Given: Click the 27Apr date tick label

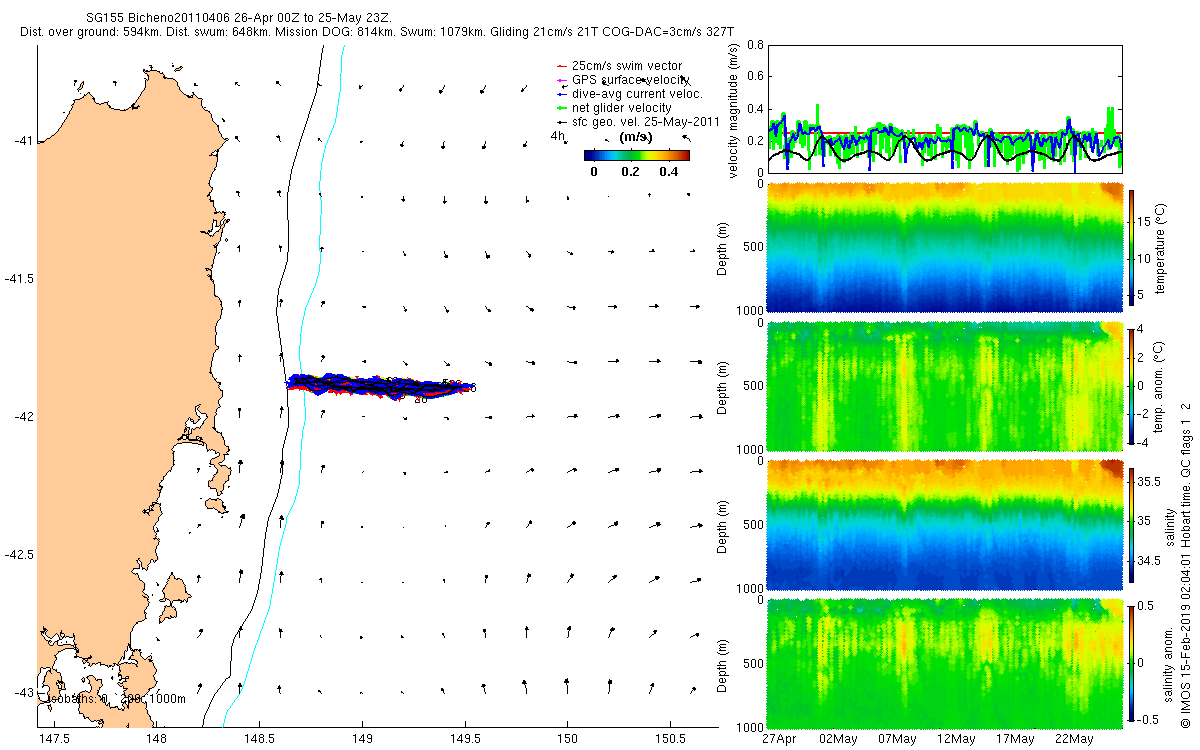Looking at the screenshot, I should pyautogui.click(x=779, y=739).
